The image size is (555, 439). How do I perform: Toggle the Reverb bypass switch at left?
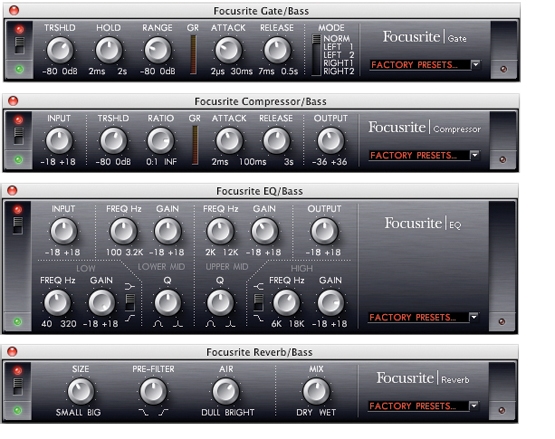point(18,386)
